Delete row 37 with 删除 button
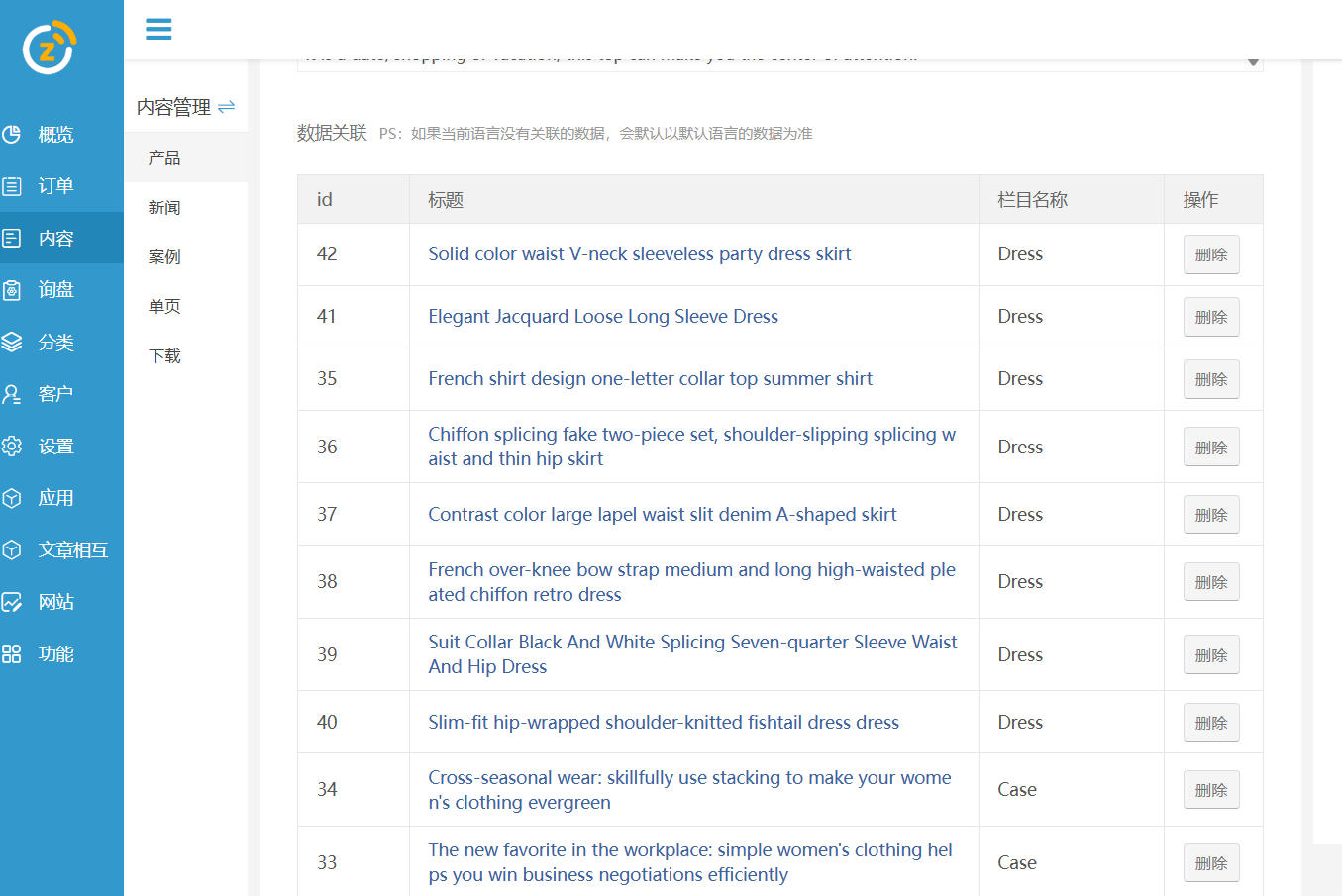This screenshot has height=896, width=1342. [x=1211, y=515]
